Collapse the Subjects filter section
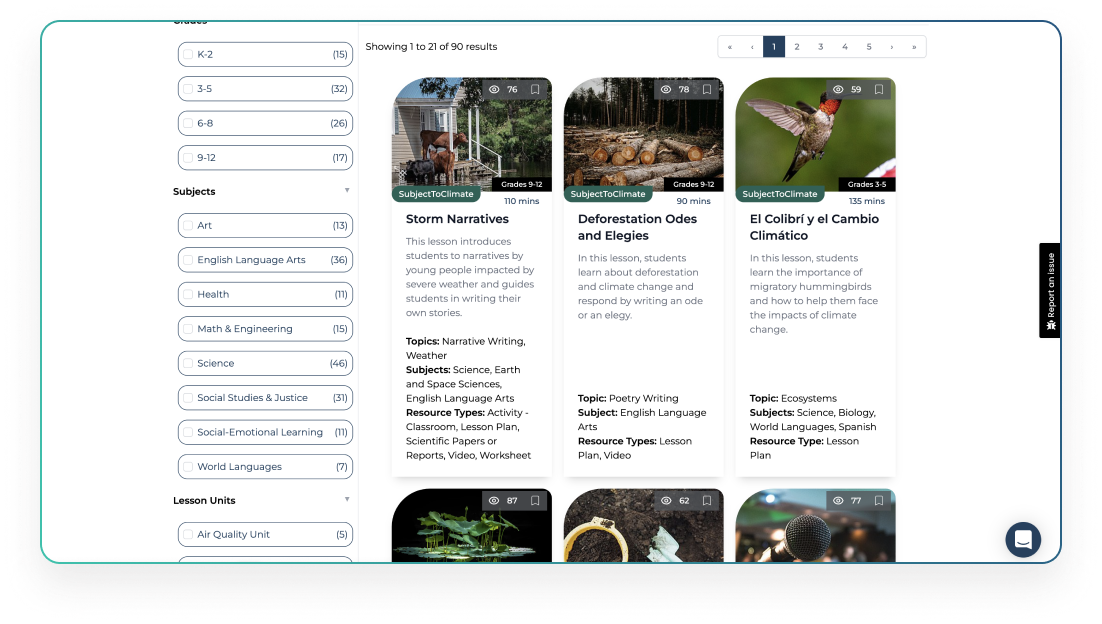 coord(347,190)
